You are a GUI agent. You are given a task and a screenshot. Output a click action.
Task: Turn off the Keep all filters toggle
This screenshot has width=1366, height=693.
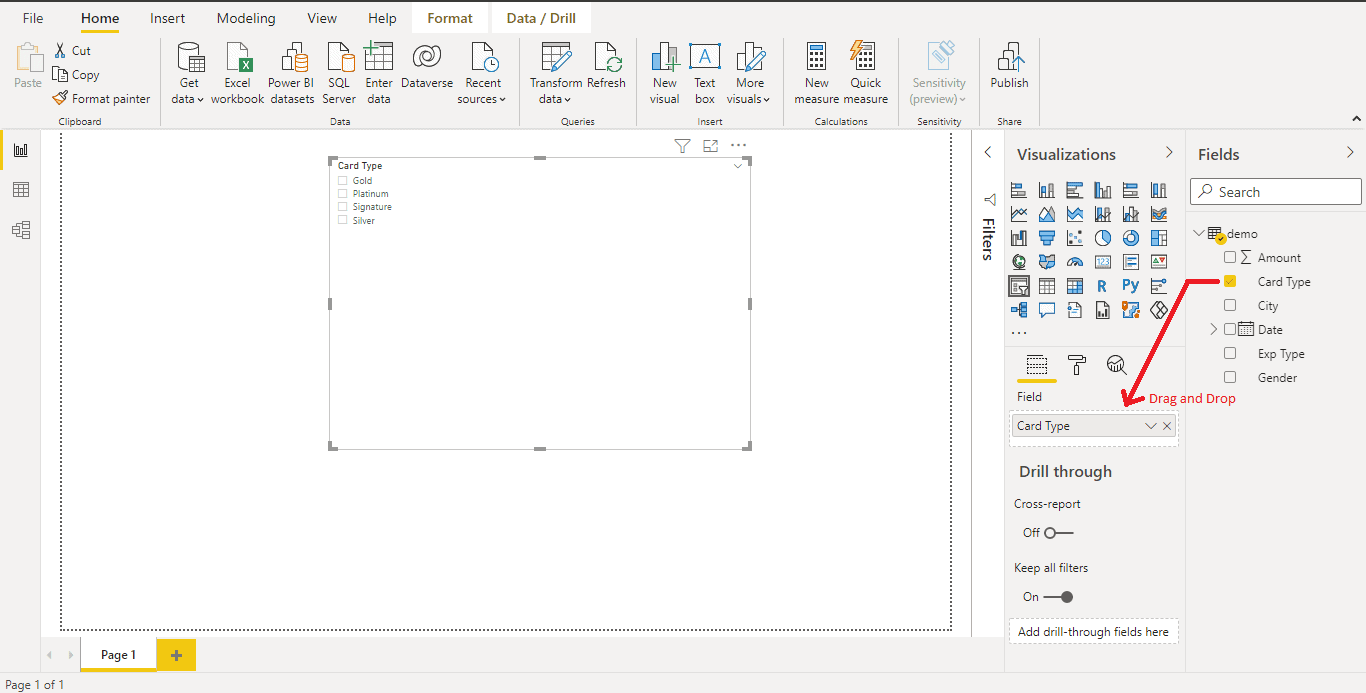[x=1058, y=597]
